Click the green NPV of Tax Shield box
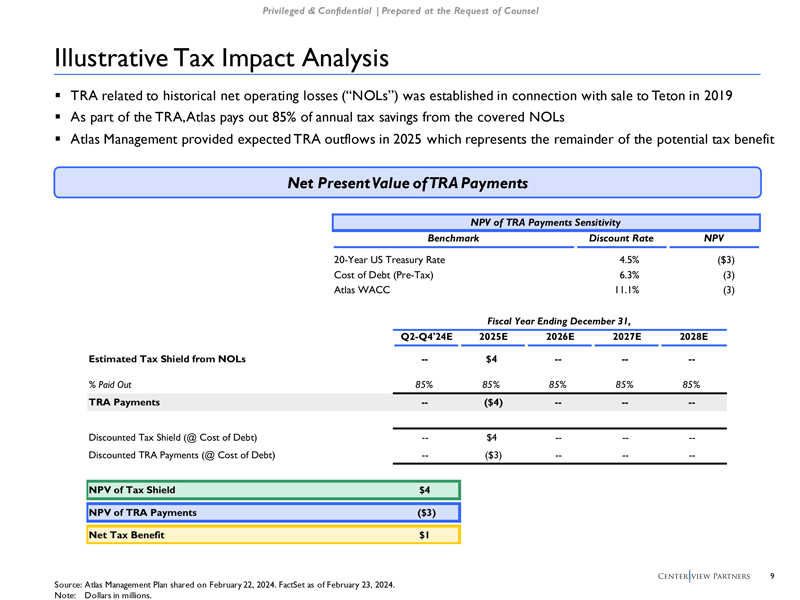800x600 pixels. [271, 490]
